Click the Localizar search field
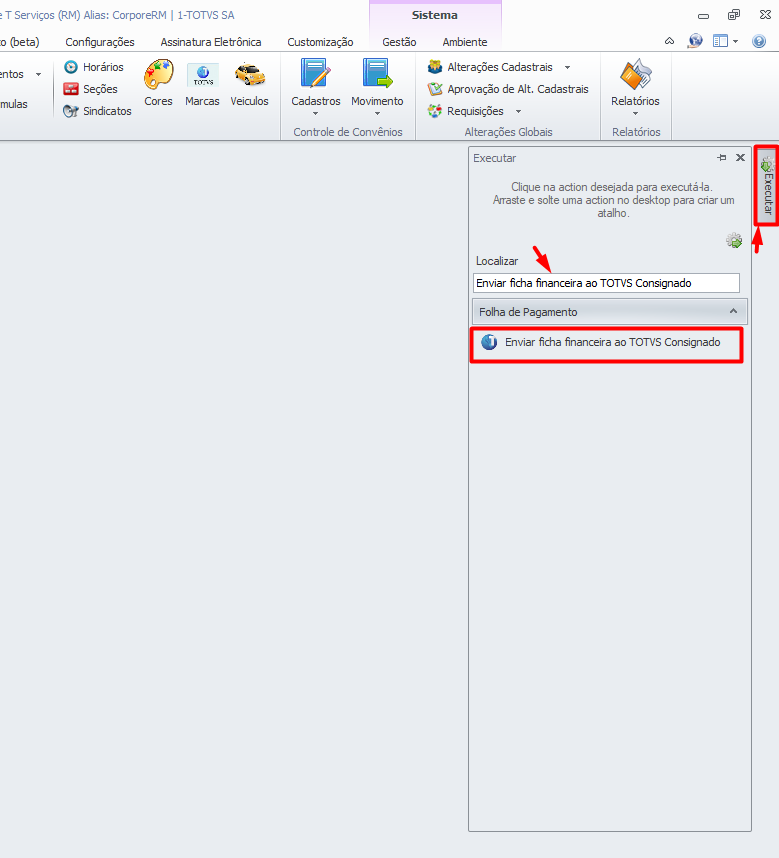 [606, 283]
